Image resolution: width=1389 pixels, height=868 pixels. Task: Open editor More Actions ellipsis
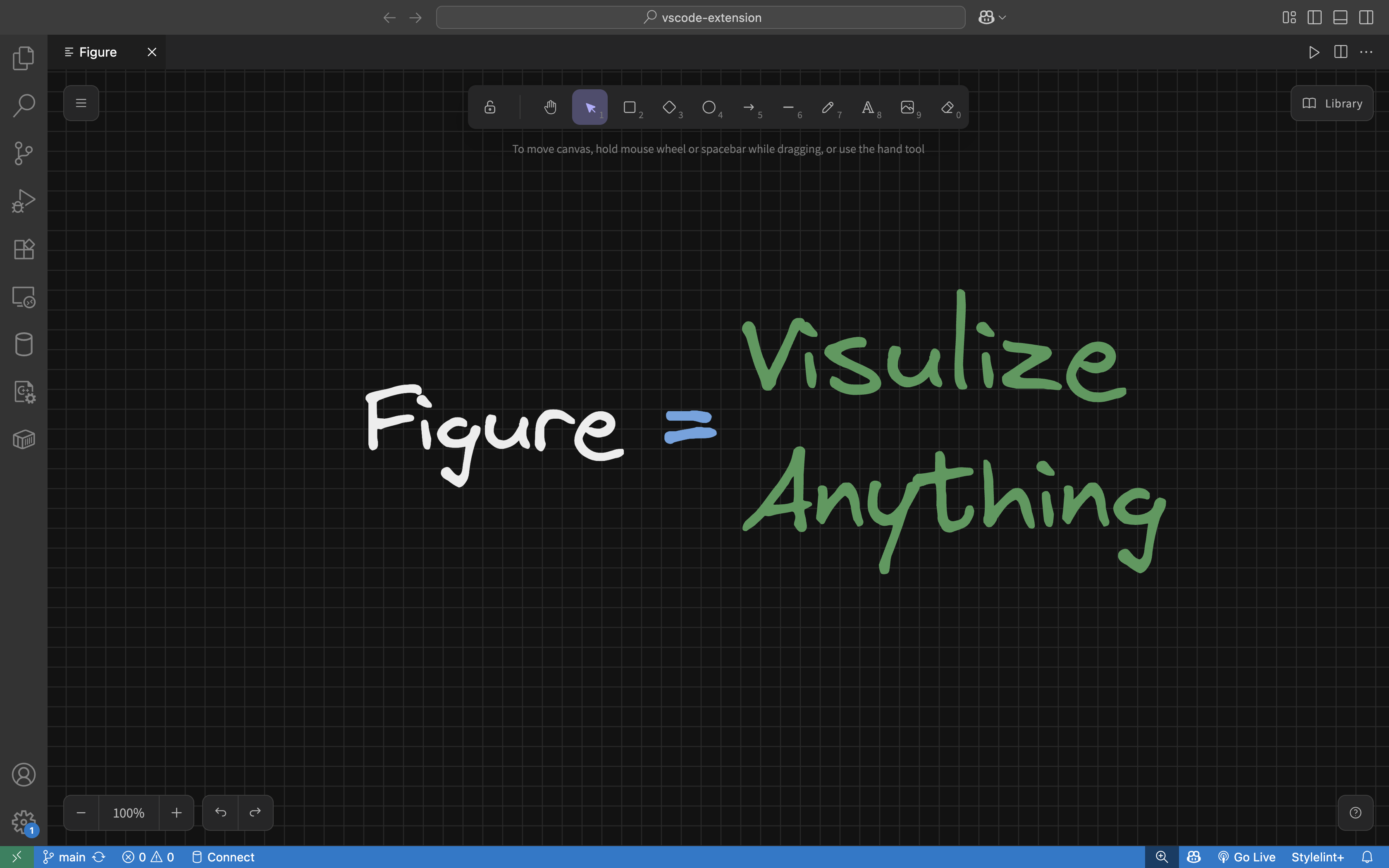pos(1366,52)
